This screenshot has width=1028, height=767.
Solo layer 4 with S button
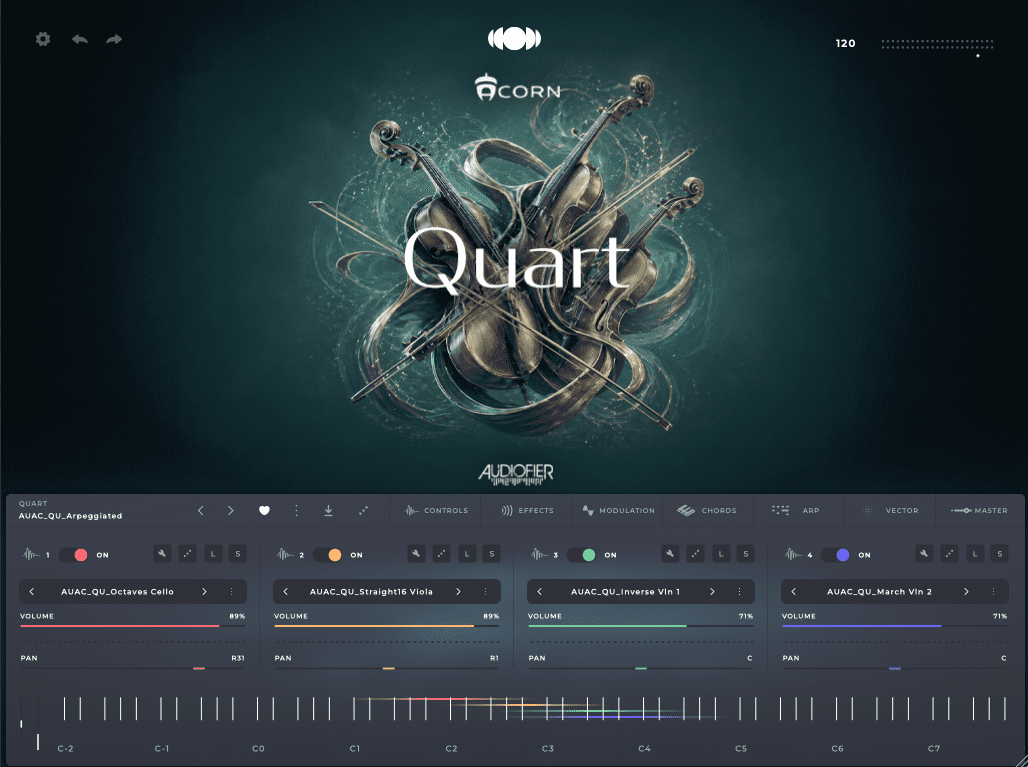pyautogui.click(x=999, y=554)
